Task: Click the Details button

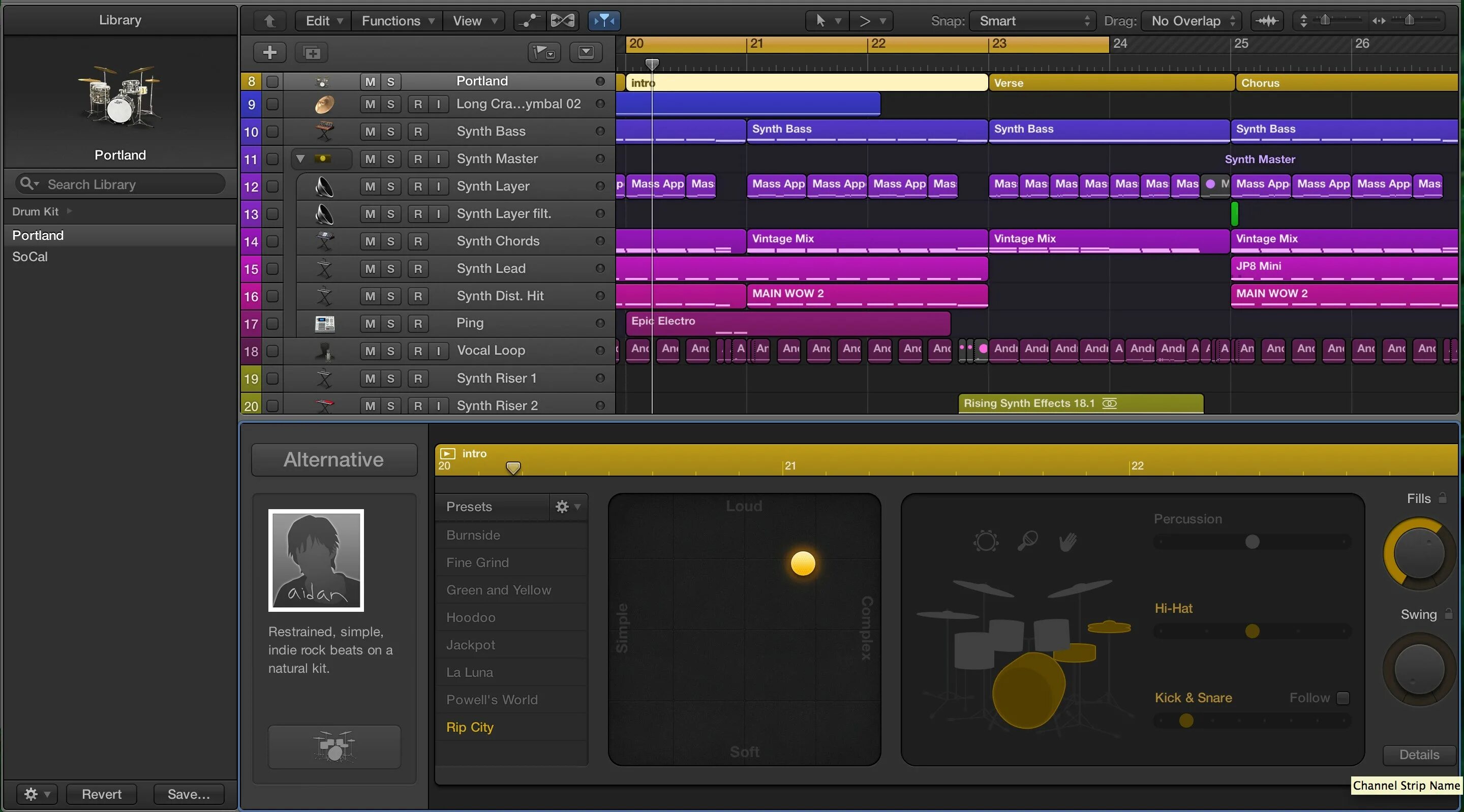Action: coord(1419,755)
